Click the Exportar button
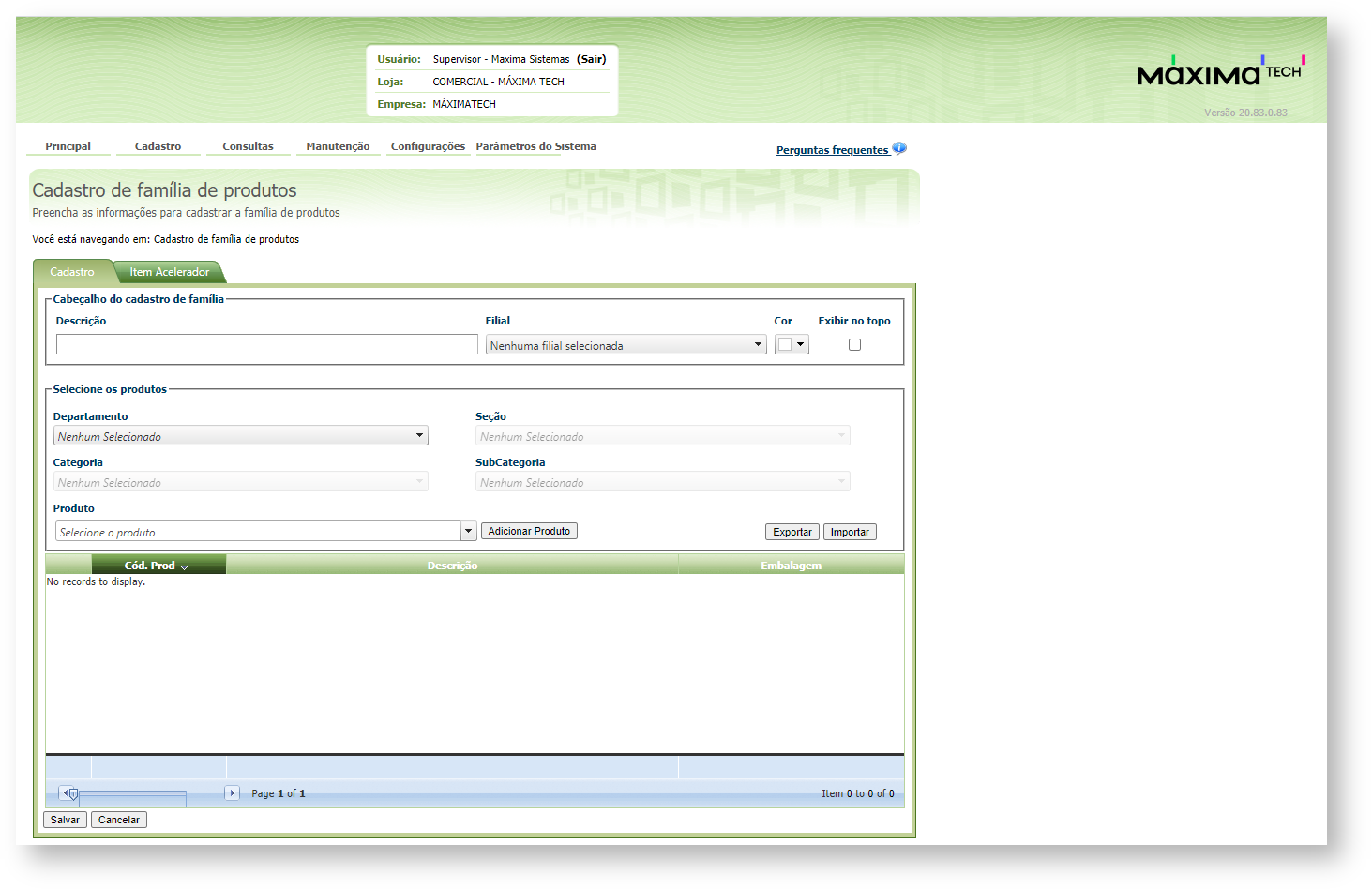 point(792,532)
